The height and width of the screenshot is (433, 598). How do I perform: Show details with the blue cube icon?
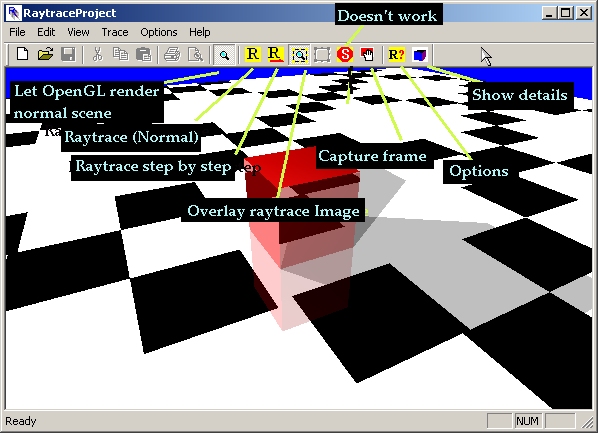tap(420, 55)
